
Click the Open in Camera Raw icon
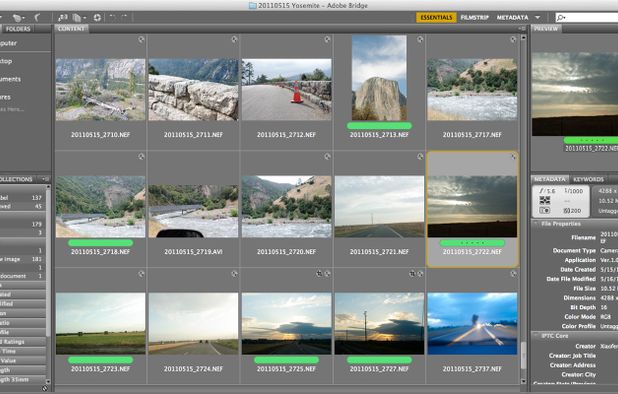(x=97, y=18)
